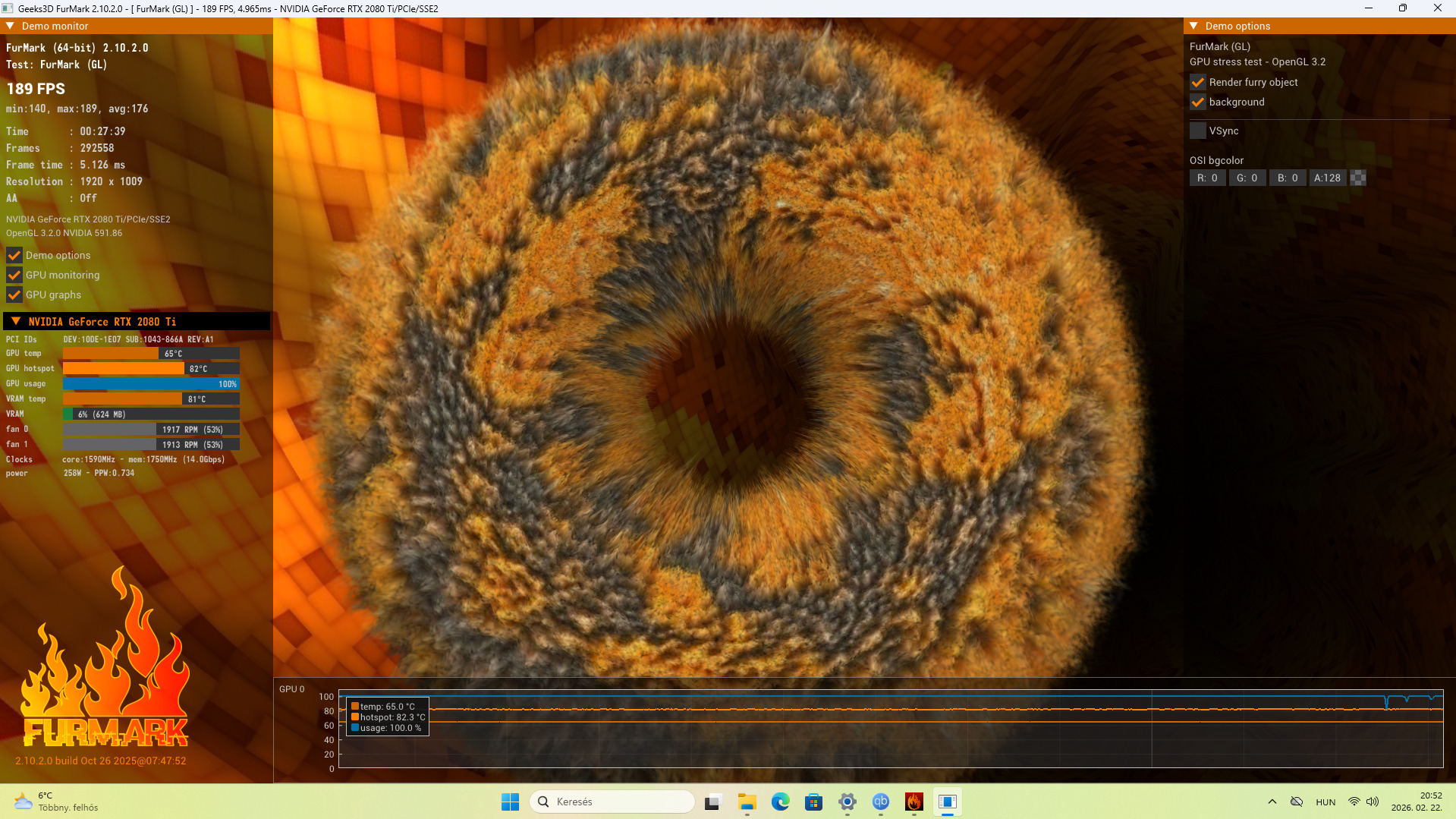This screenshot has height=819, width=1456.
Task: Disable Render furry object checkbox
Action: [x=1198, y=82]
